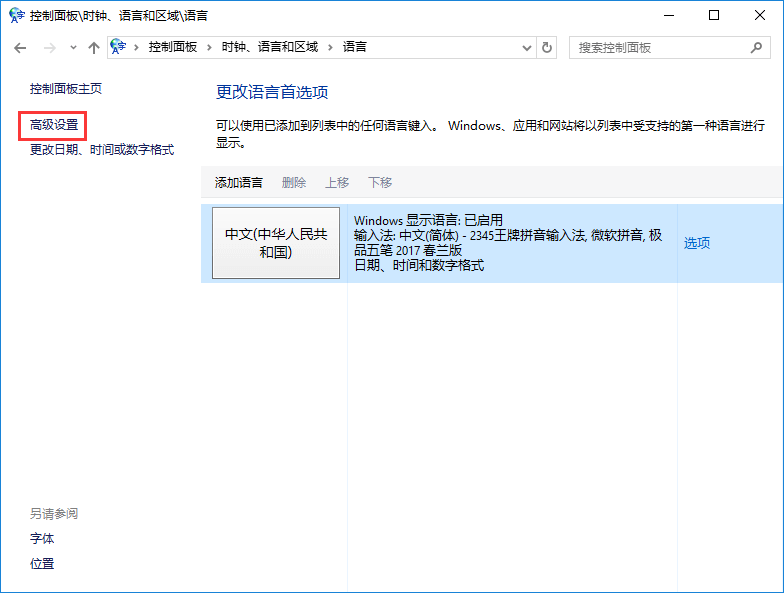Click 下移 to move the language down
The height and width of the screenshot is (593, 784).
point(380,182)
